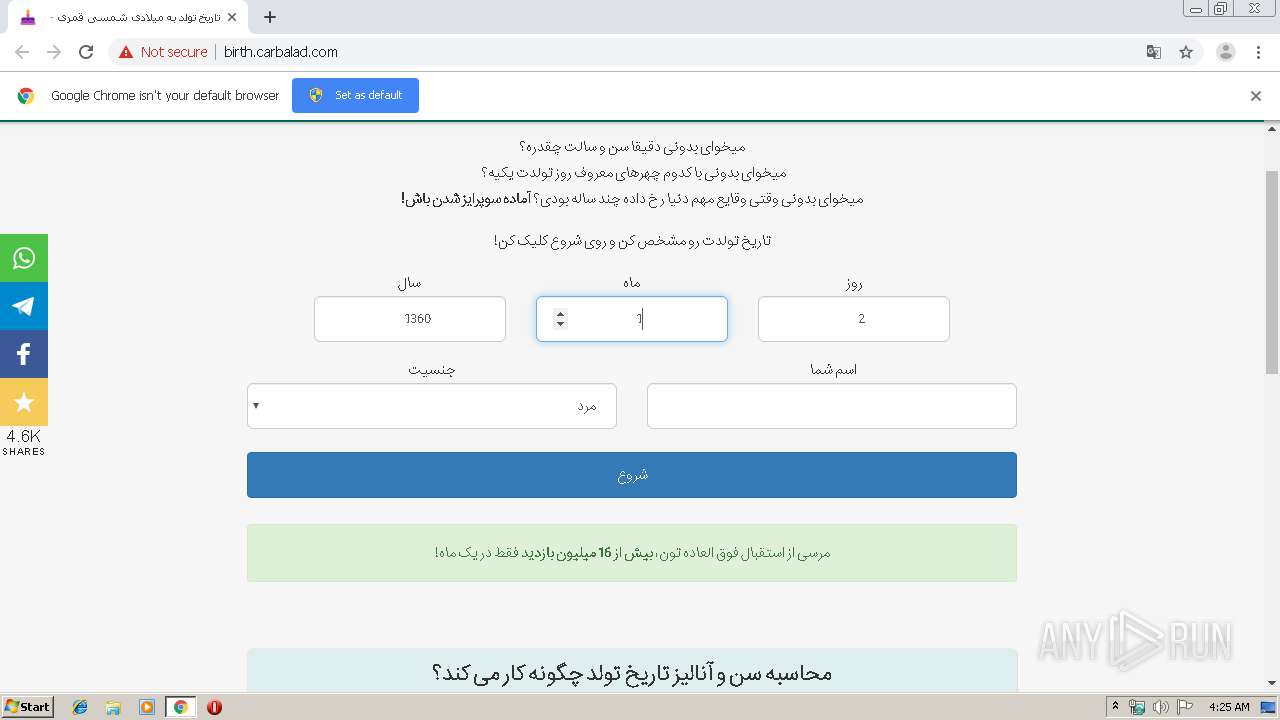Viewport: 1280px width, 720px height.
Task: Click the network tray icon
Action: pyautogui.click(x=1137, y=707)
